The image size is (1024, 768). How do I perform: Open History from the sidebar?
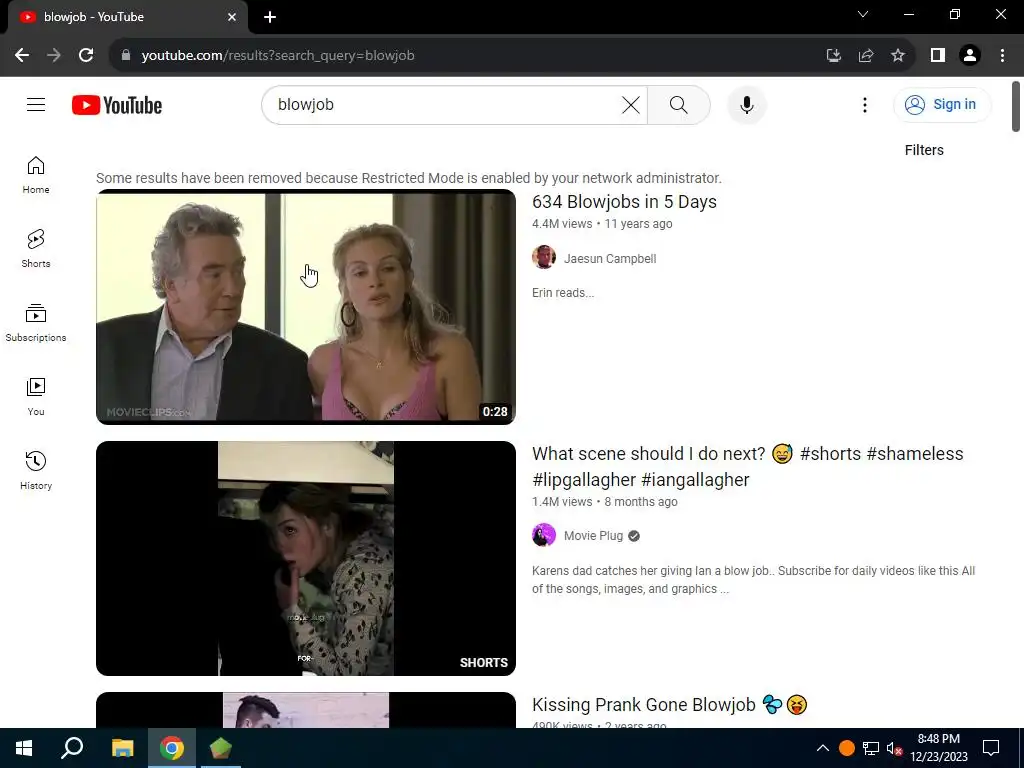tap(36, 470)
